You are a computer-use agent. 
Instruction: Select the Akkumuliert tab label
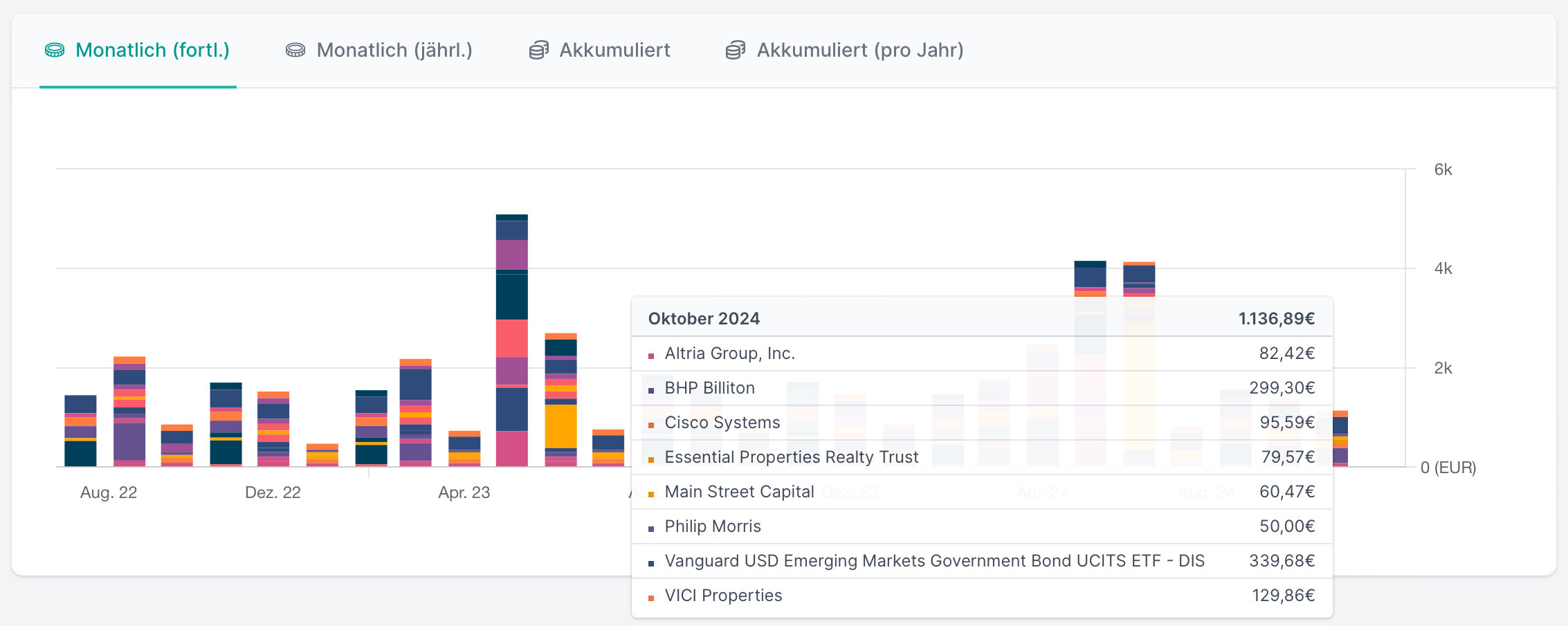click(614, 50)
